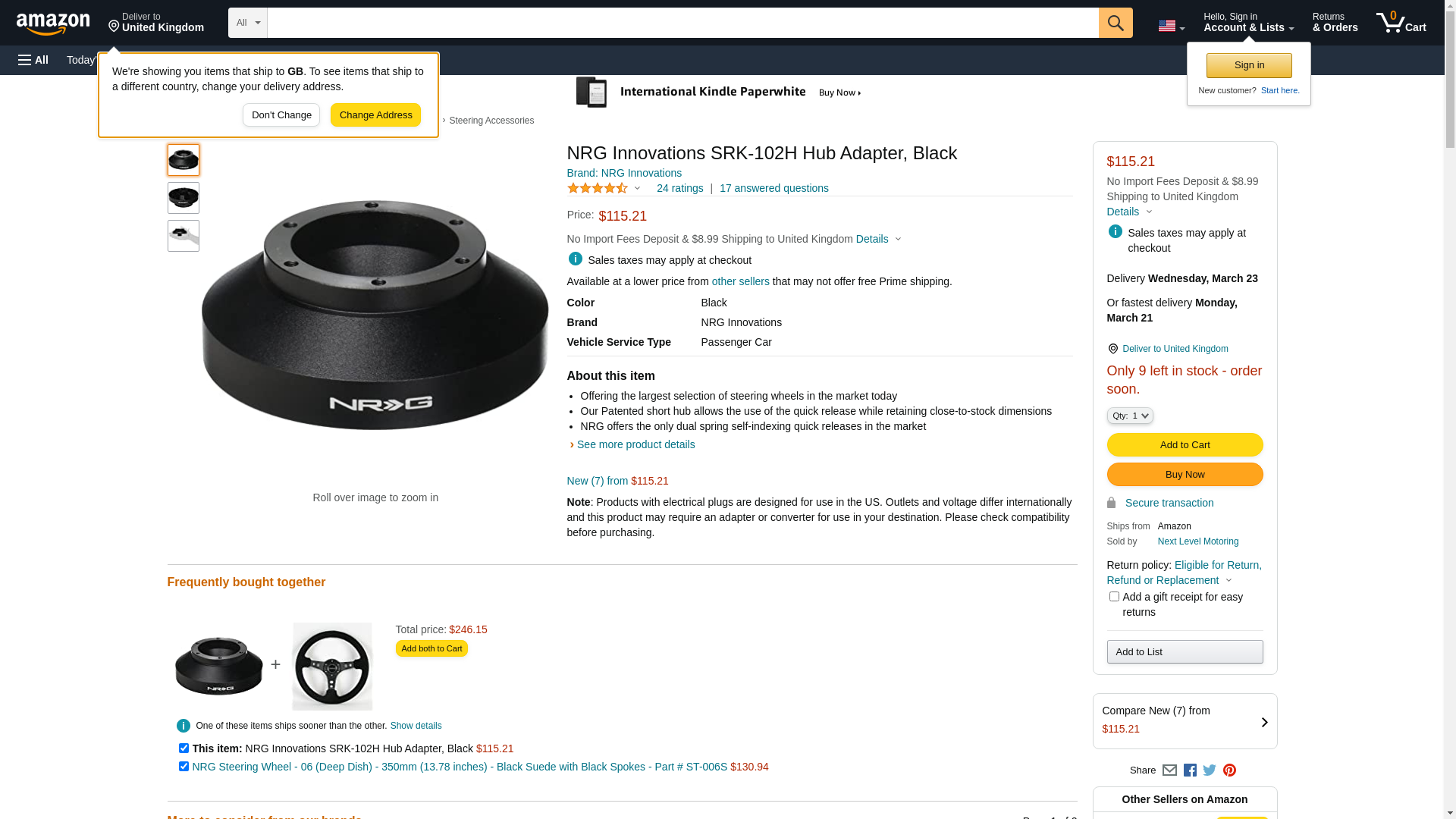The height and width of the screenshot is (819, 1456).
Task: Open the 'other sellers' link
Action: point(740,281)
